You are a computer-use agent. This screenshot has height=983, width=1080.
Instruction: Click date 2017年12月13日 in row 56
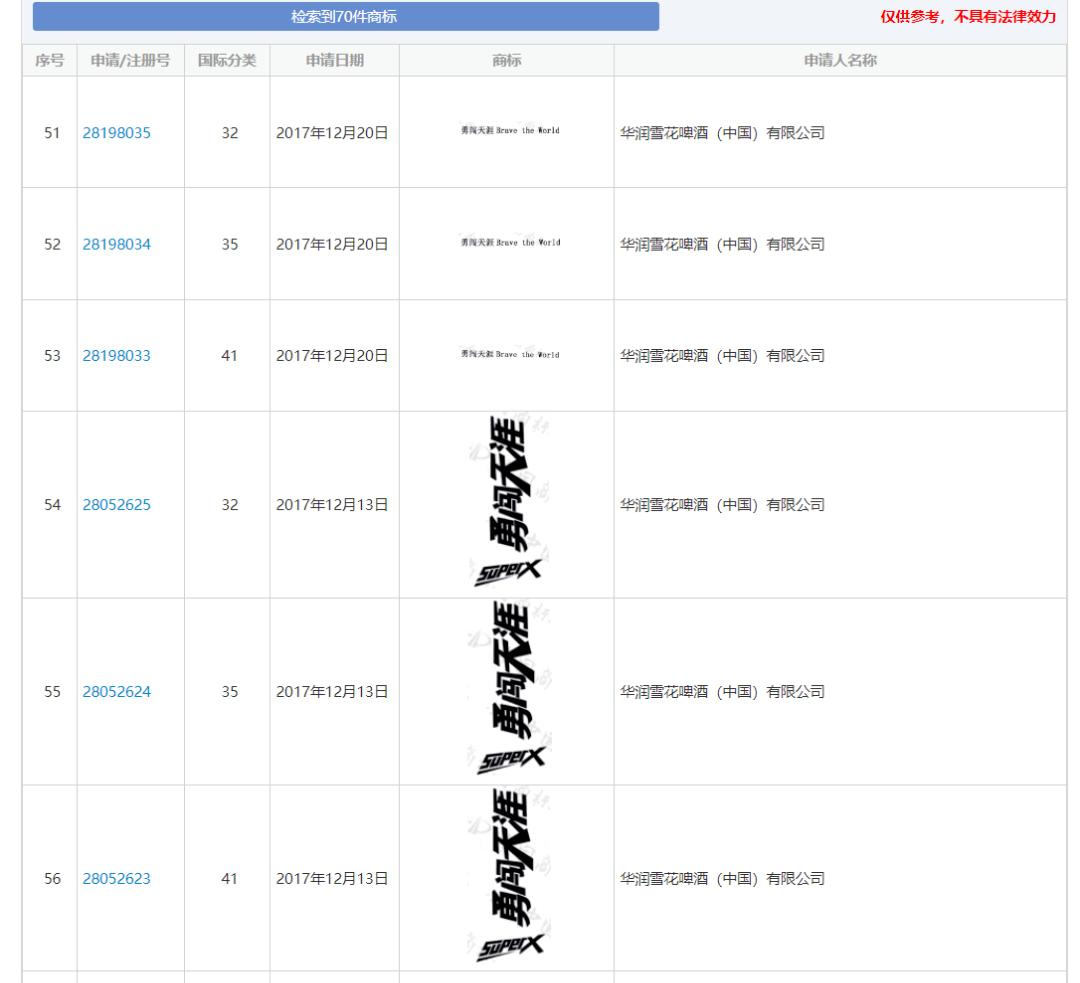[332, 879]
